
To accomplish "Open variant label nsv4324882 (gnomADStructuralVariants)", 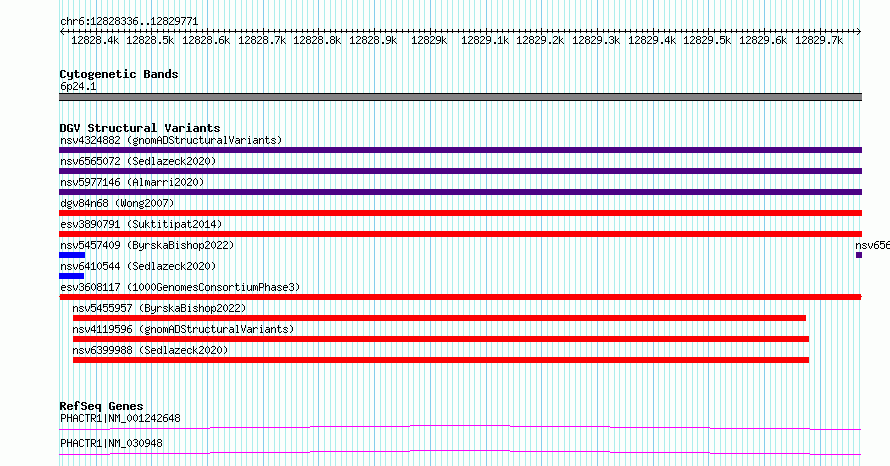I will click(171, 140).
